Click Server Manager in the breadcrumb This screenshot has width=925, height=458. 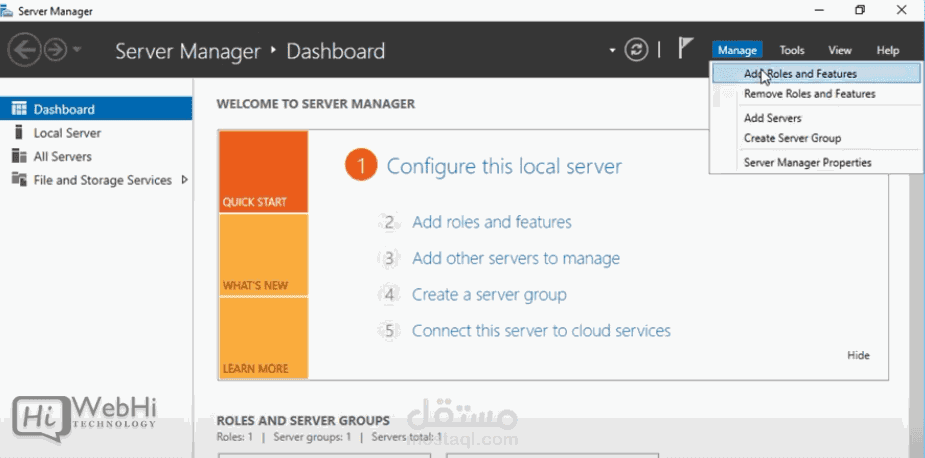(x=188, y=51)
